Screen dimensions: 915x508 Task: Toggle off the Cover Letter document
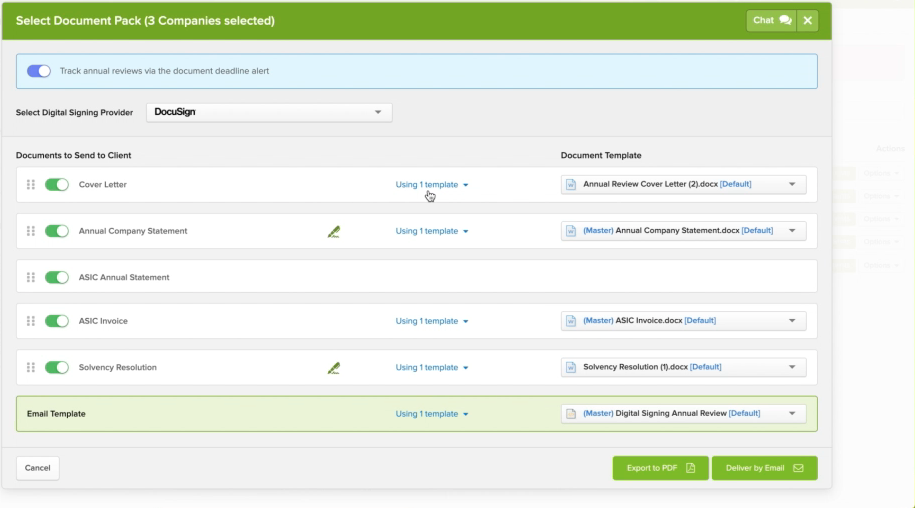57,185
